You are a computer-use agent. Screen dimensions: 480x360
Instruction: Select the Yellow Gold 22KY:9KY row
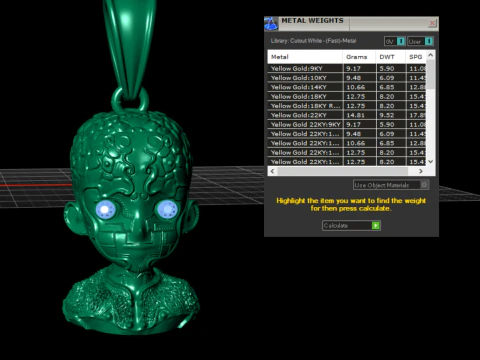point(347,124)
